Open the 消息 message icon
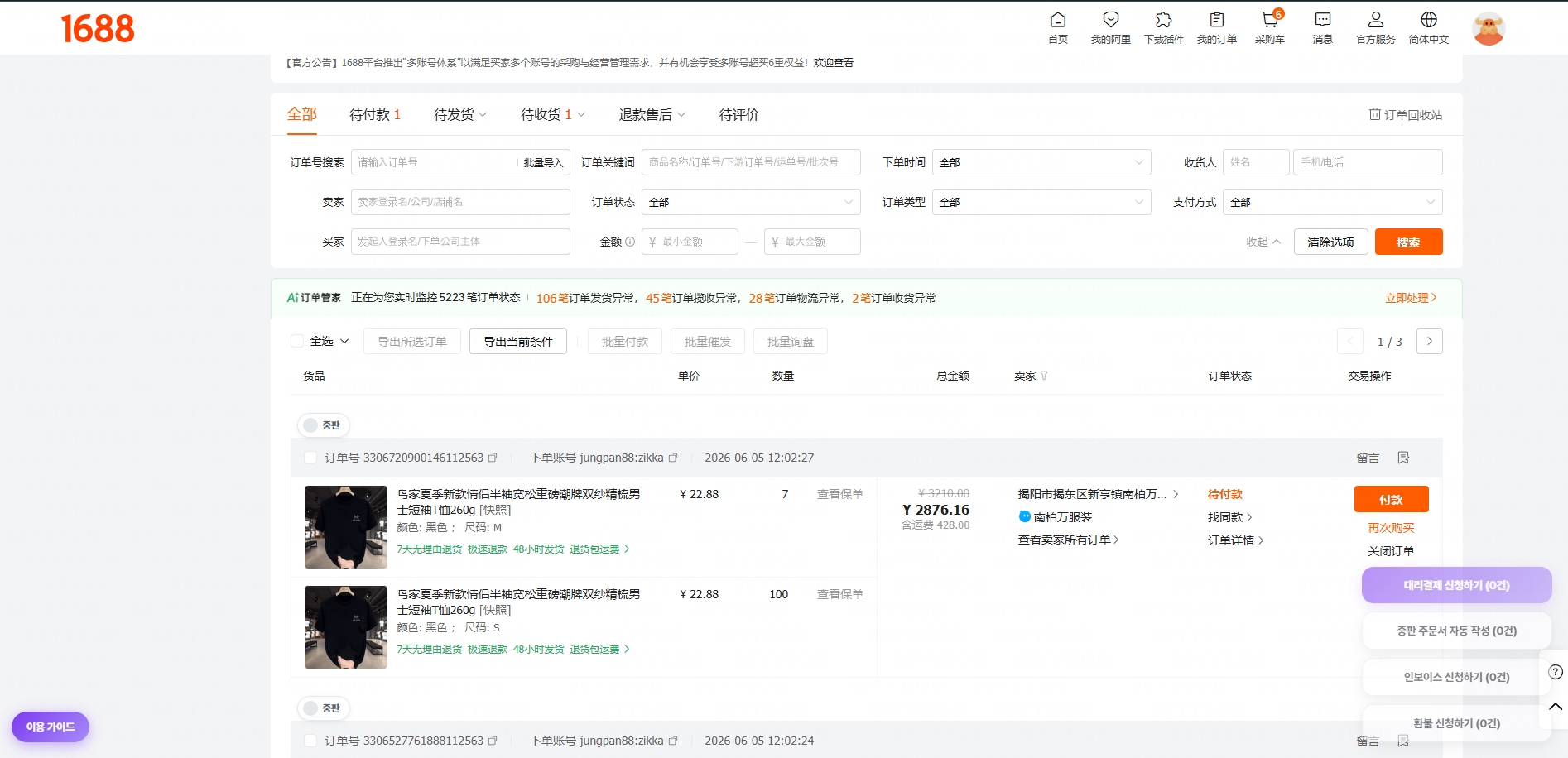Image resolution: width=1568 pixels, height=758 pixels. click(1322, 20)
